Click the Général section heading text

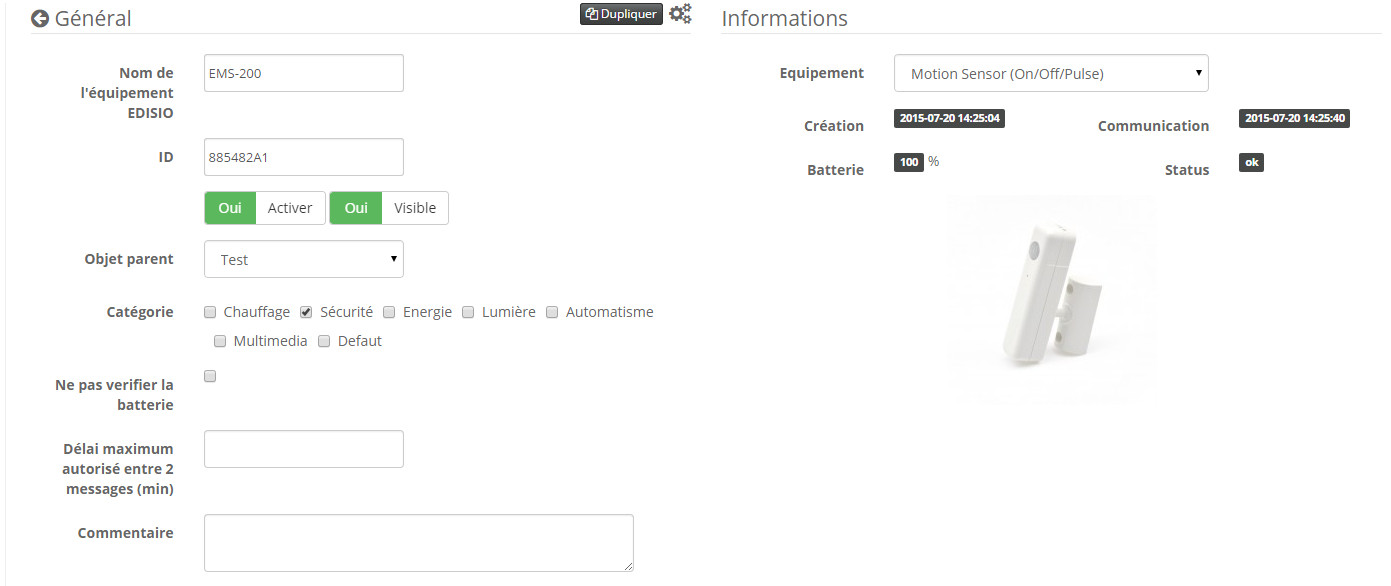point(93,18)
